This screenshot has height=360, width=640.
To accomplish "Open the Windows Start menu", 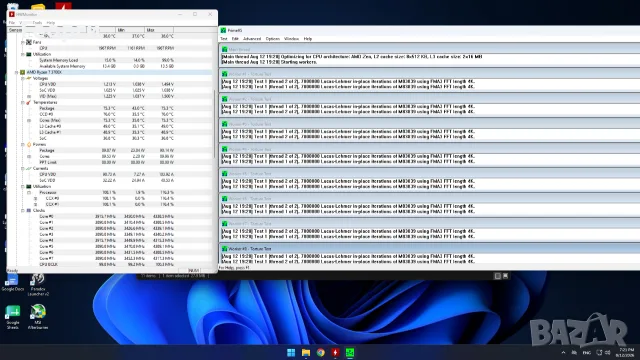I will tap(291, 352).
